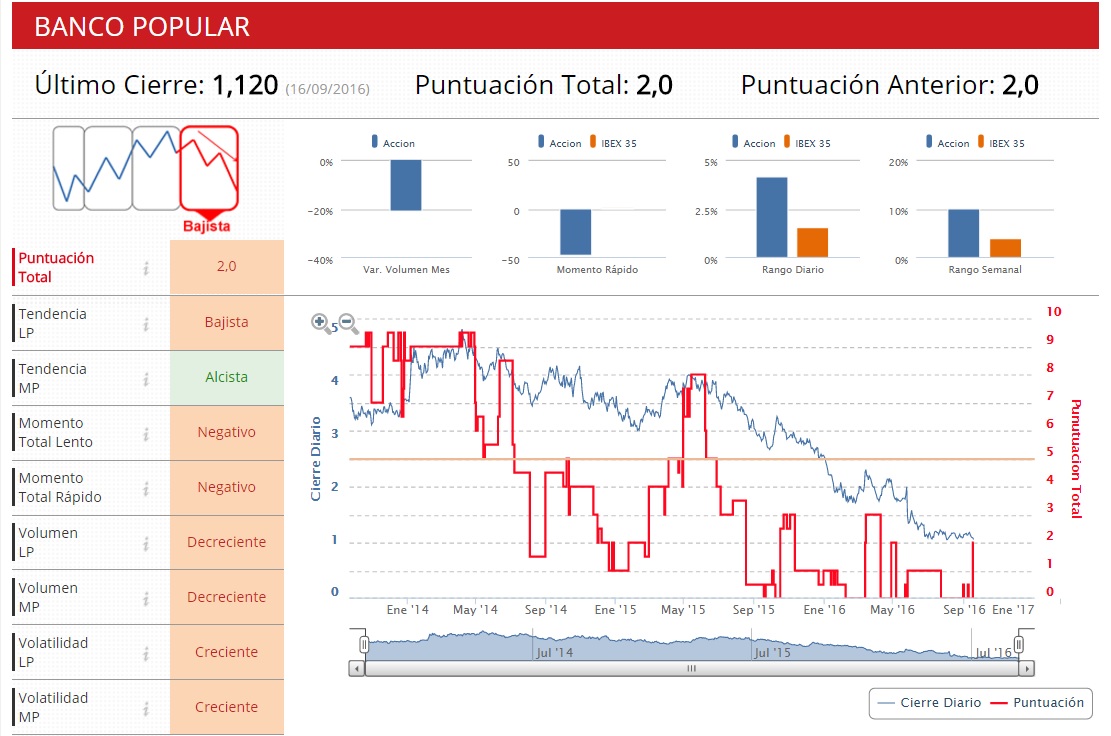Open info icon beside Tendencia LP

pos(146,324)
